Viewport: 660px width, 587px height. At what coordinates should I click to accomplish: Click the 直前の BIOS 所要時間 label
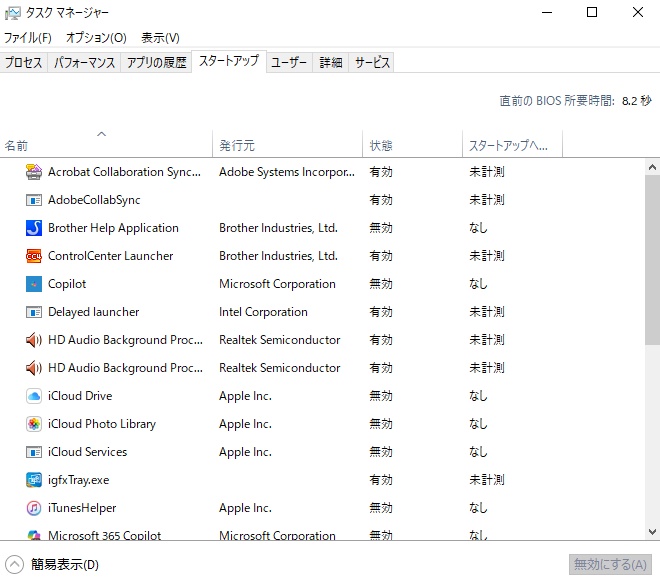(557, 101)
